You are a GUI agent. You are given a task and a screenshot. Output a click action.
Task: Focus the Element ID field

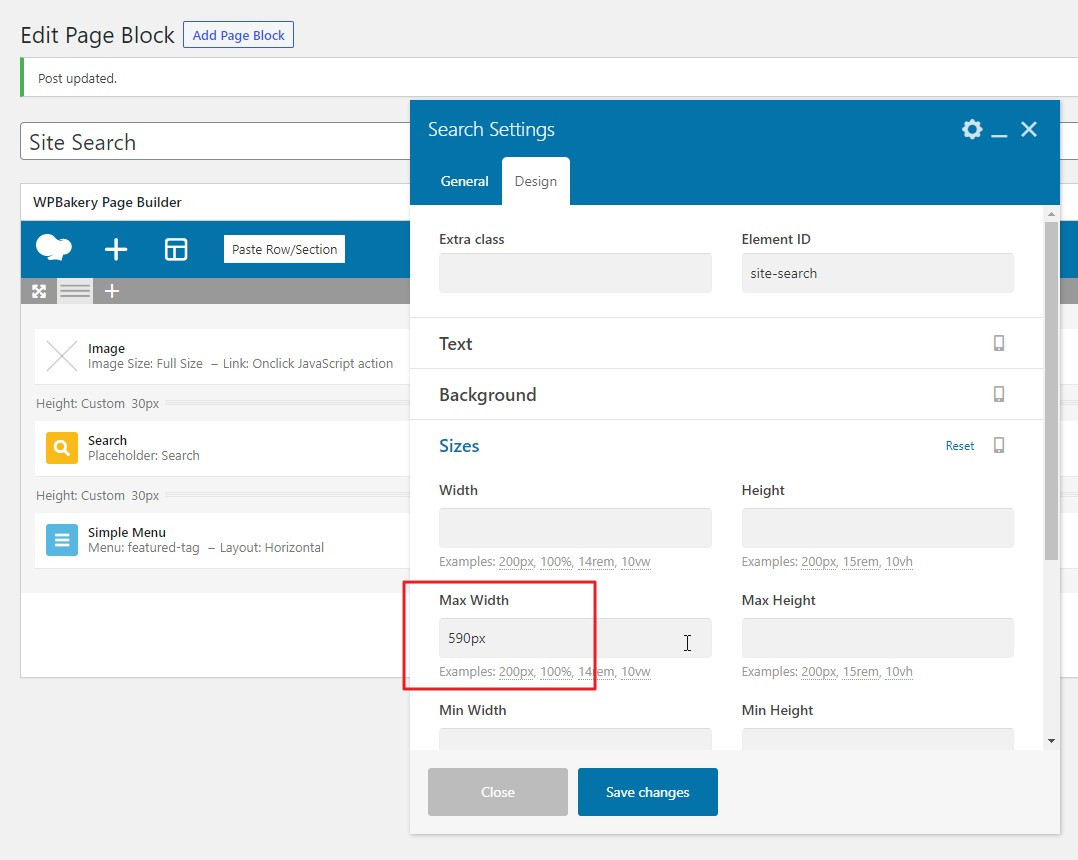[877, 273]
